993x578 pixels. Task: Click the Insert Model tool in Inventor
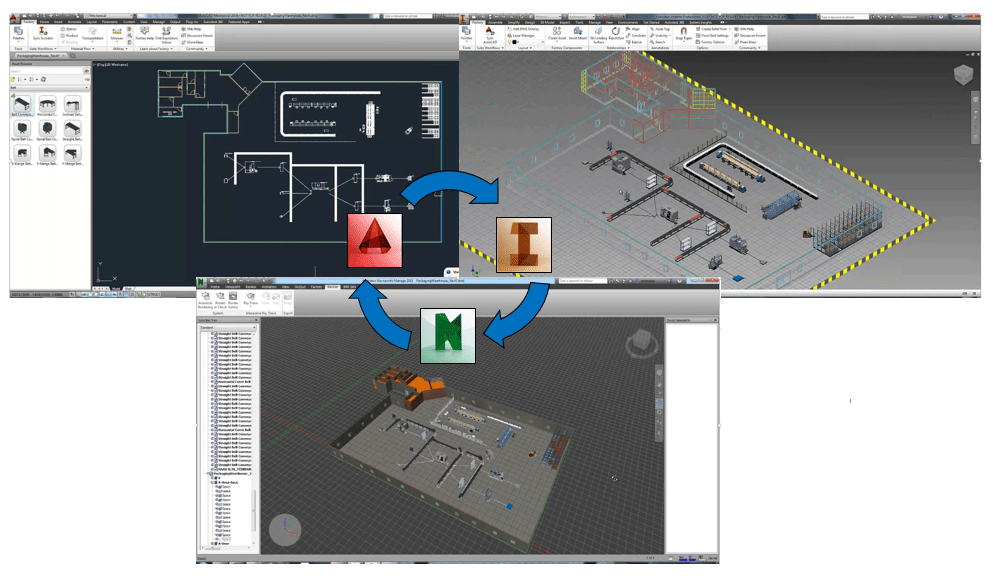point(578,34)
